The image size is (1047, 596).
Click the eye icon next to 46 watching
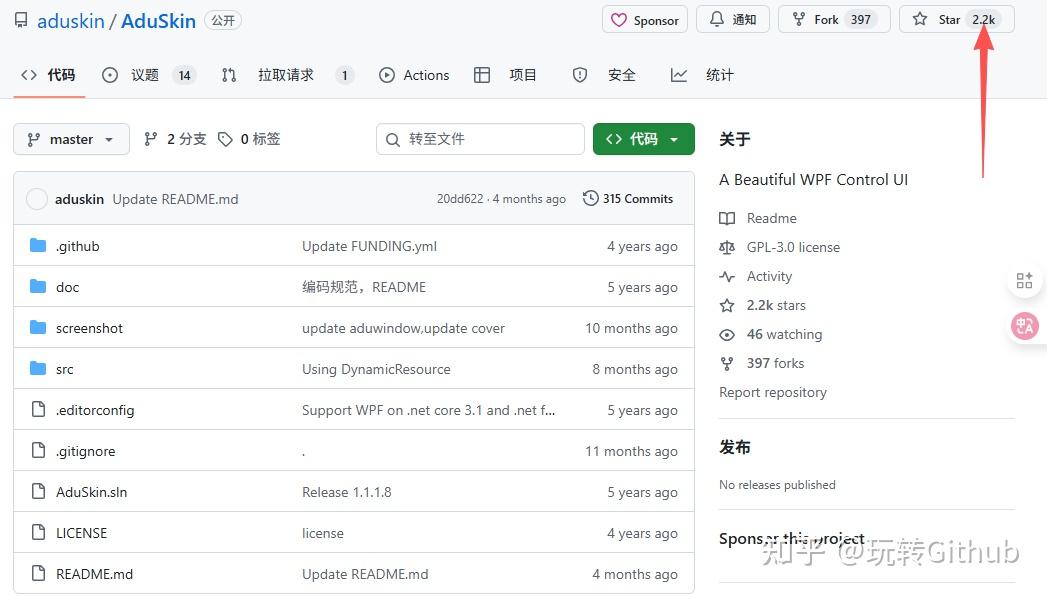coord(727,334)
